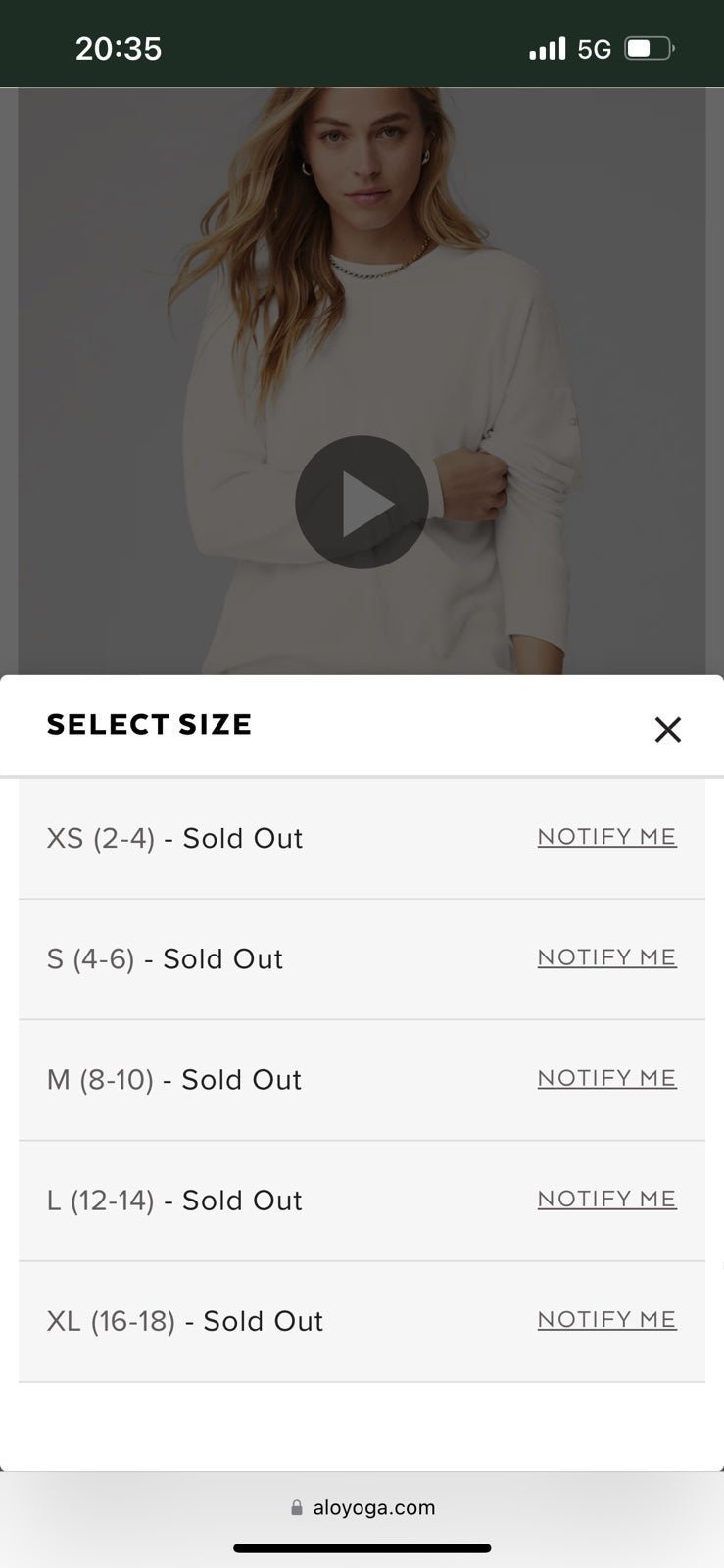Tap the lock icon beside aloyoga.com

(297, 1508)
